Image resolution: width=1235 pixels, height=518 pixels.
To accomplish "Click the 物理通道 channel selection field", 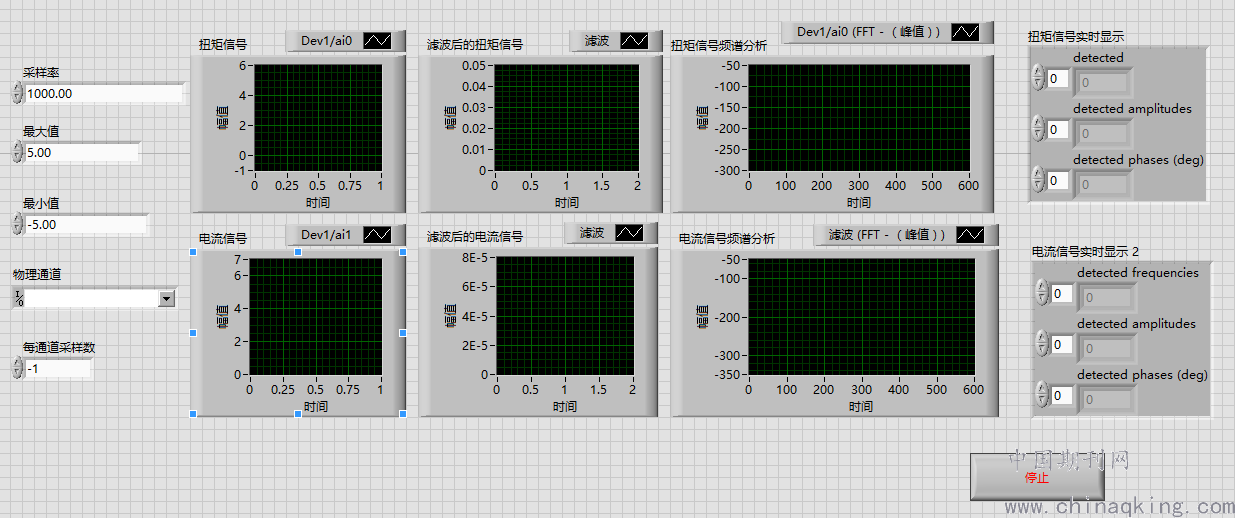I will [x=92, y=298].
